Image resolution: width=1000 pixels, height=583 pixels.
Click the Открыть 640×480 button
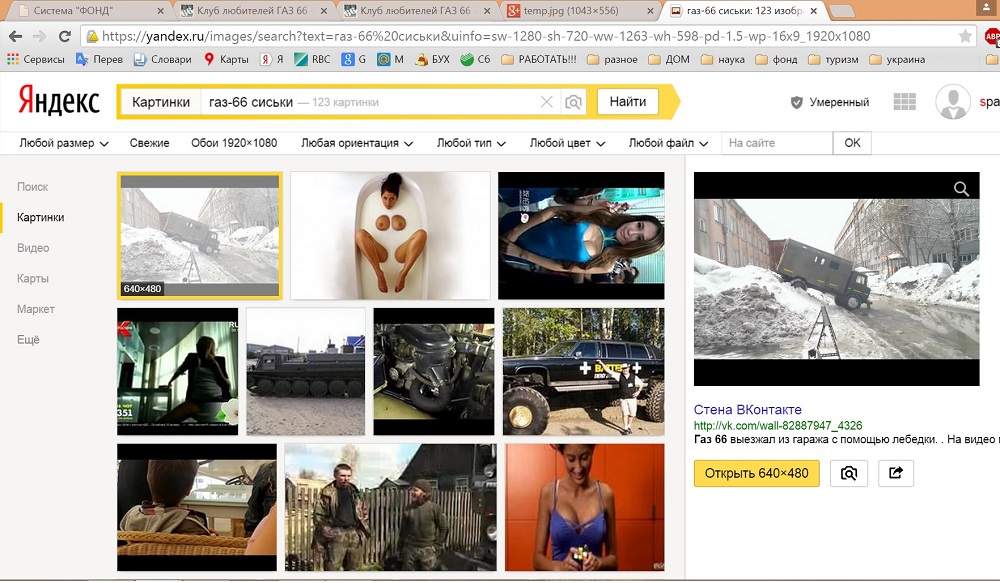tap(756, 473)
